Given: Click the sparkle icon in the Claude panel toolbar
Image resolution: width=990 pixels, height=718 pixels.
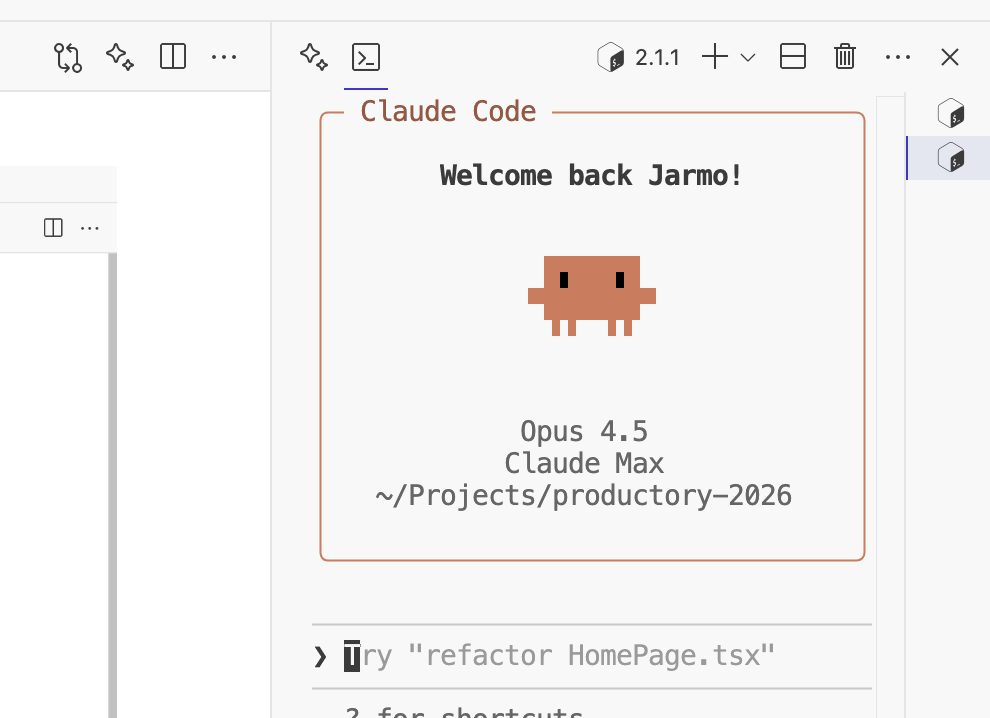Looking at the screenshot, I should point(313,57).
